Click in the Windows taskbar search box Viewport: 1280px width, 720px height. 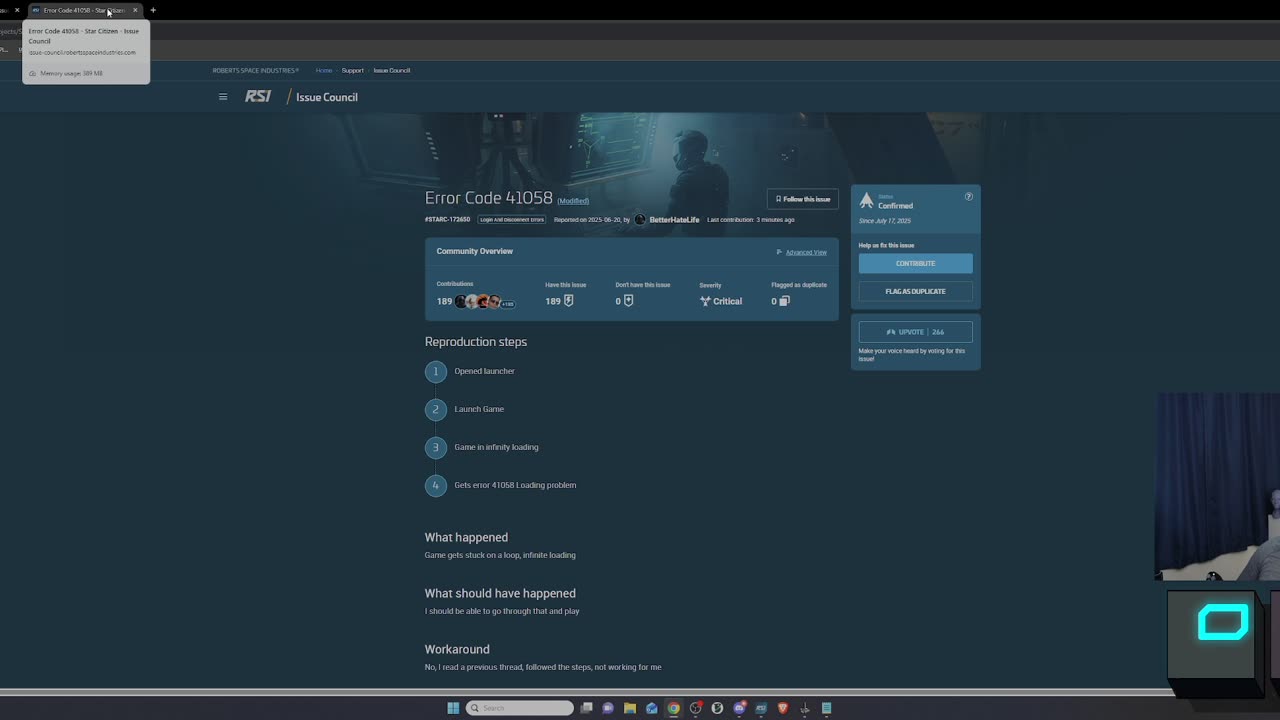tap(520, 708)
